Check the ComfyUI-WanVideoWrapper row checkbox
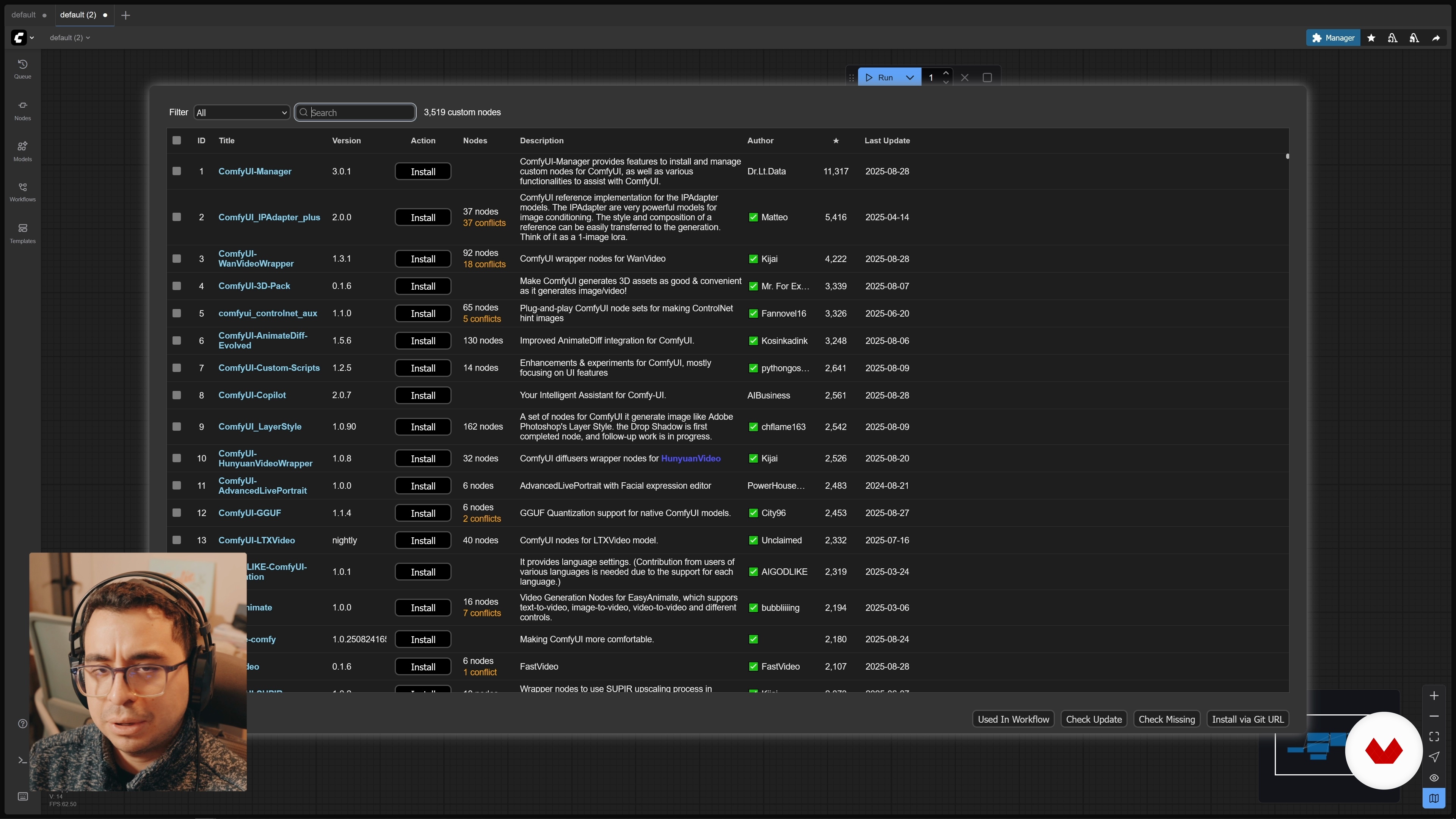The height and width of the screenshot is (819, 1456). 177,259
